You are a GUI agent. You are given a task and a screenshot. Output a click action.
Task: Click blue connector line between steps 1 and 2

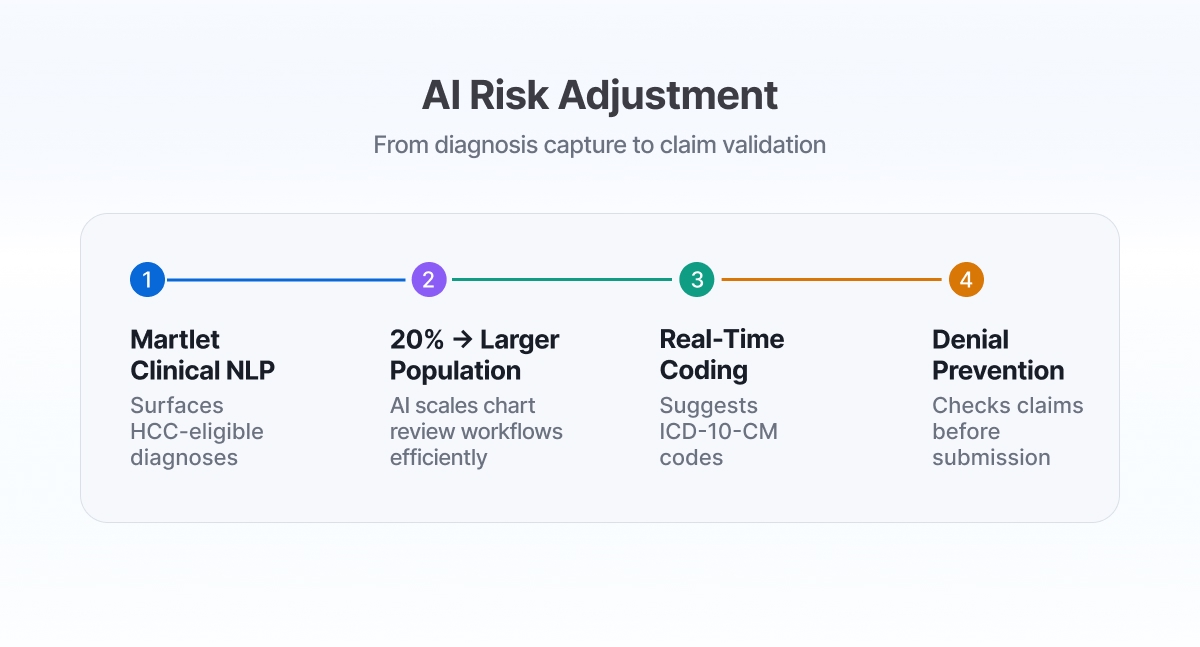click(286, 280)
